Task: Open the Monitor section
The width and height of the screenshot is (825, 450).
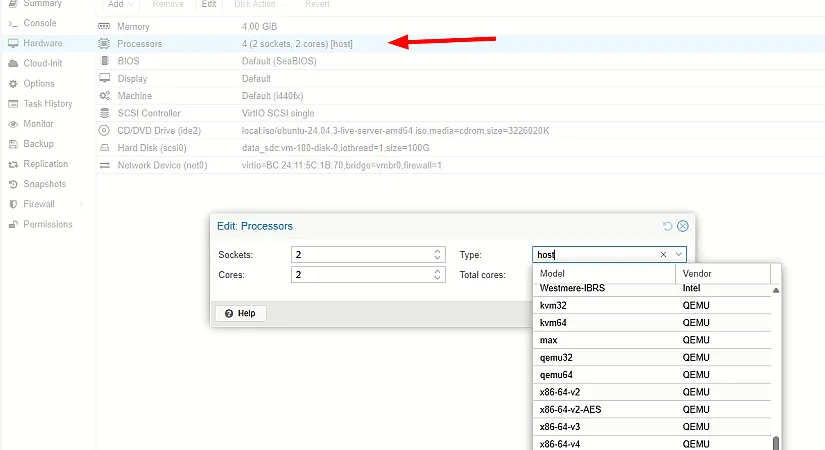Action: (38, 124)
